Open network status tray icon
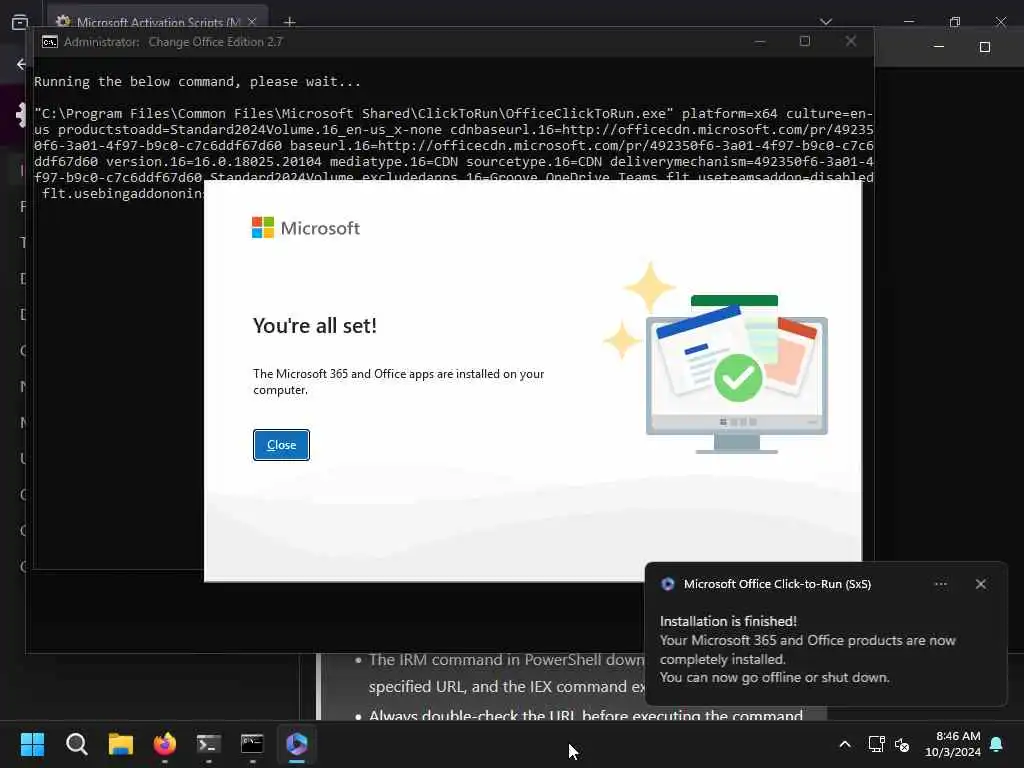The width and height of the screenshot is (1024, 768). coord(876,744)
